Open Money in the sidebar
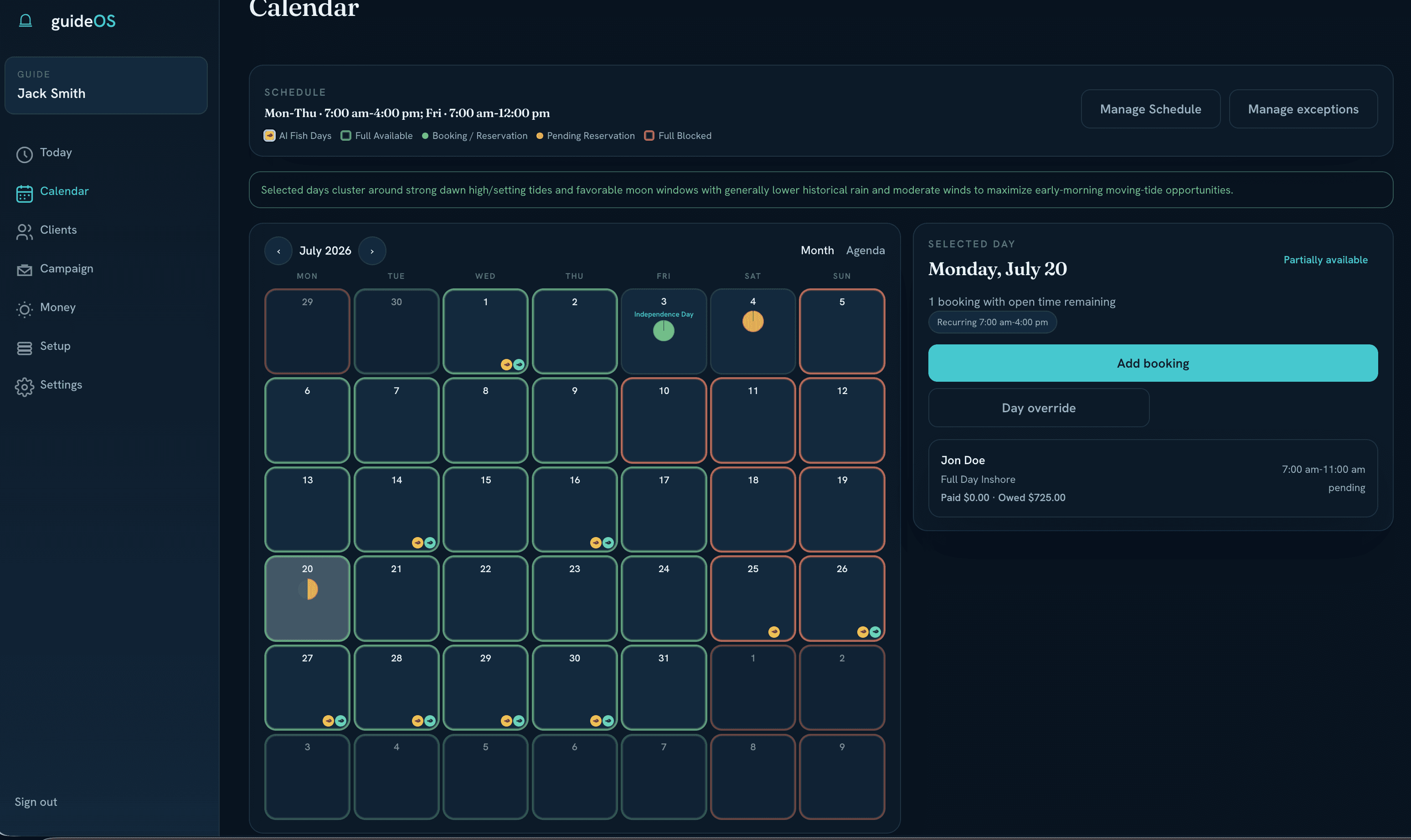The image size is (1411, 840). click(58, 307)
